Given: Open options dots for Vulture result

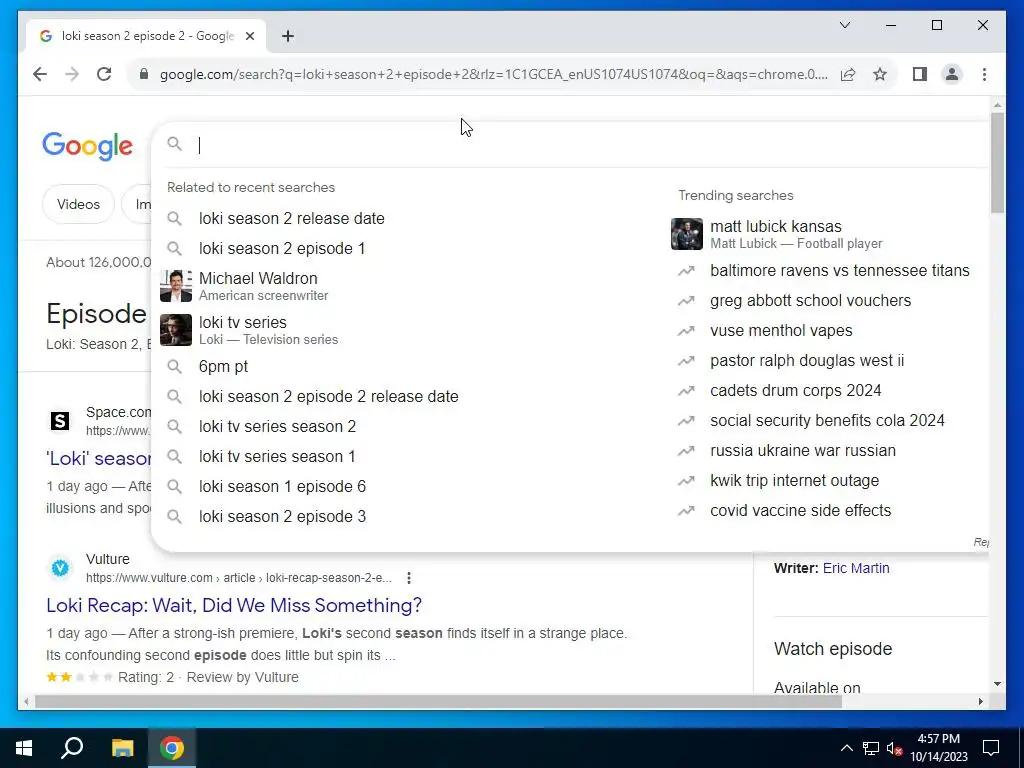Looking at the screenshot, I should point(408,577).
